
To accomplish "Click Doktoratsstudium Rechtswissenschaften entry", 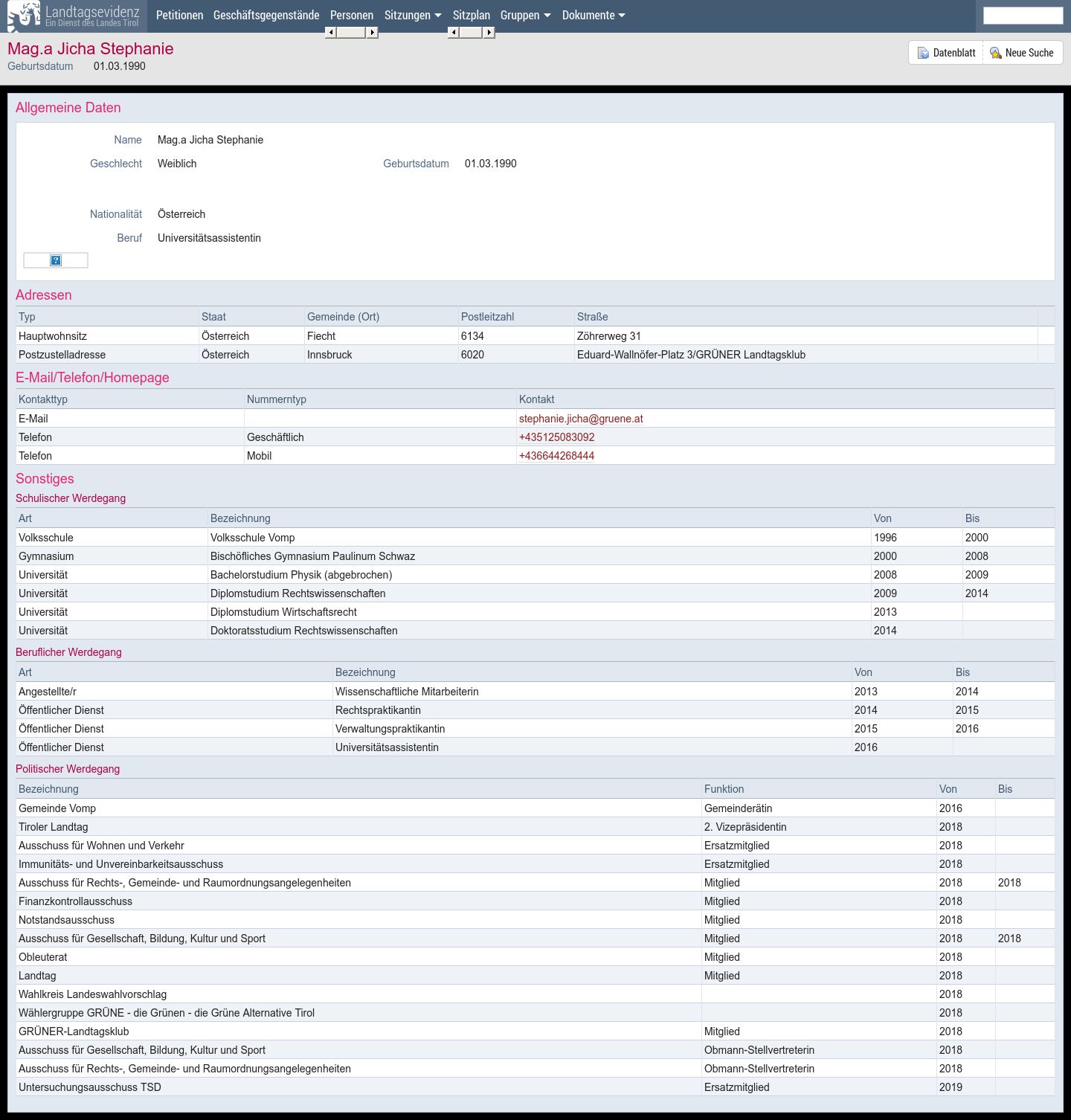I will [x=303, y=631].
